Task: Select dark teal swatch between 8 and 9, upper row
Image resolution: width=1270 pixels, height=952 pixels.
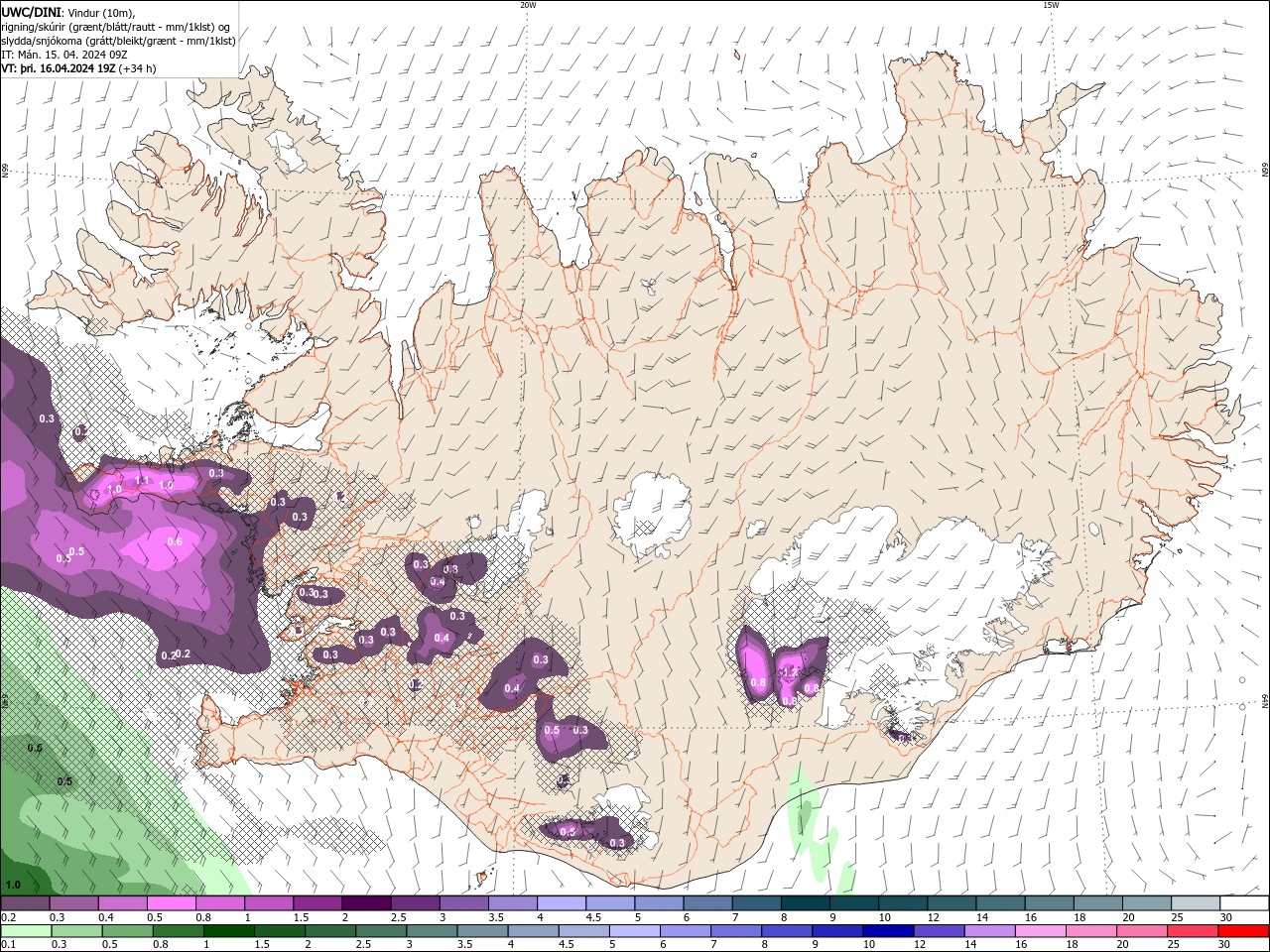Action: coord(806,903)
